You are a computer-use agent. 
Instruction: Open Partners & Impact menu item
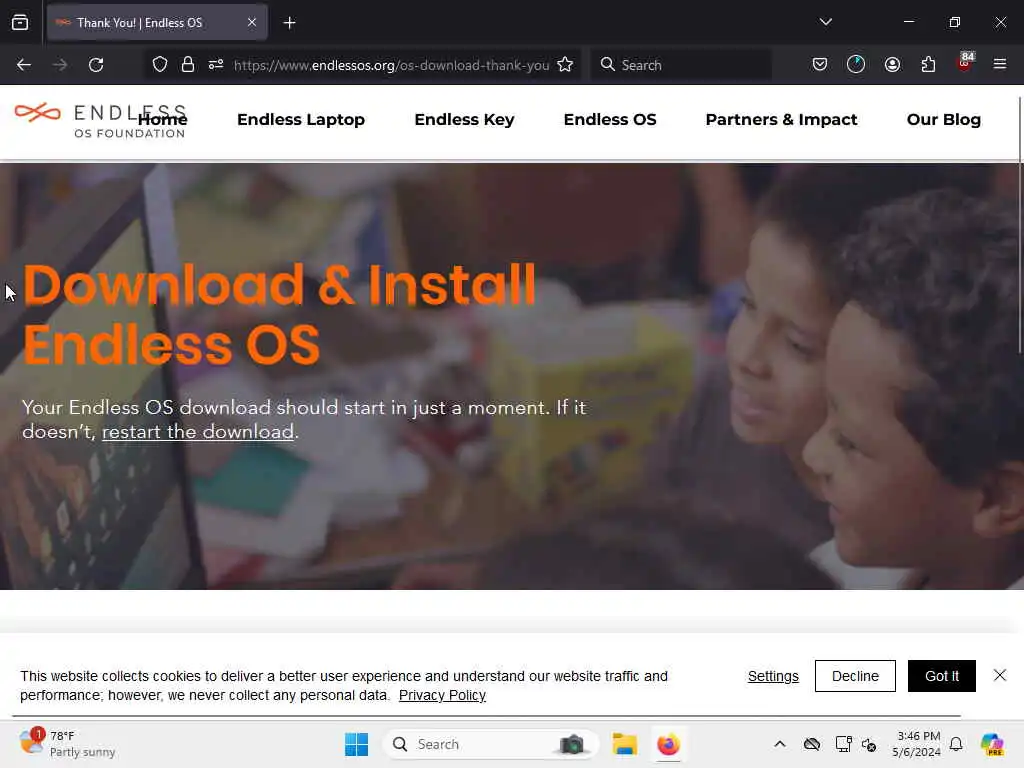tap(782, 120)
